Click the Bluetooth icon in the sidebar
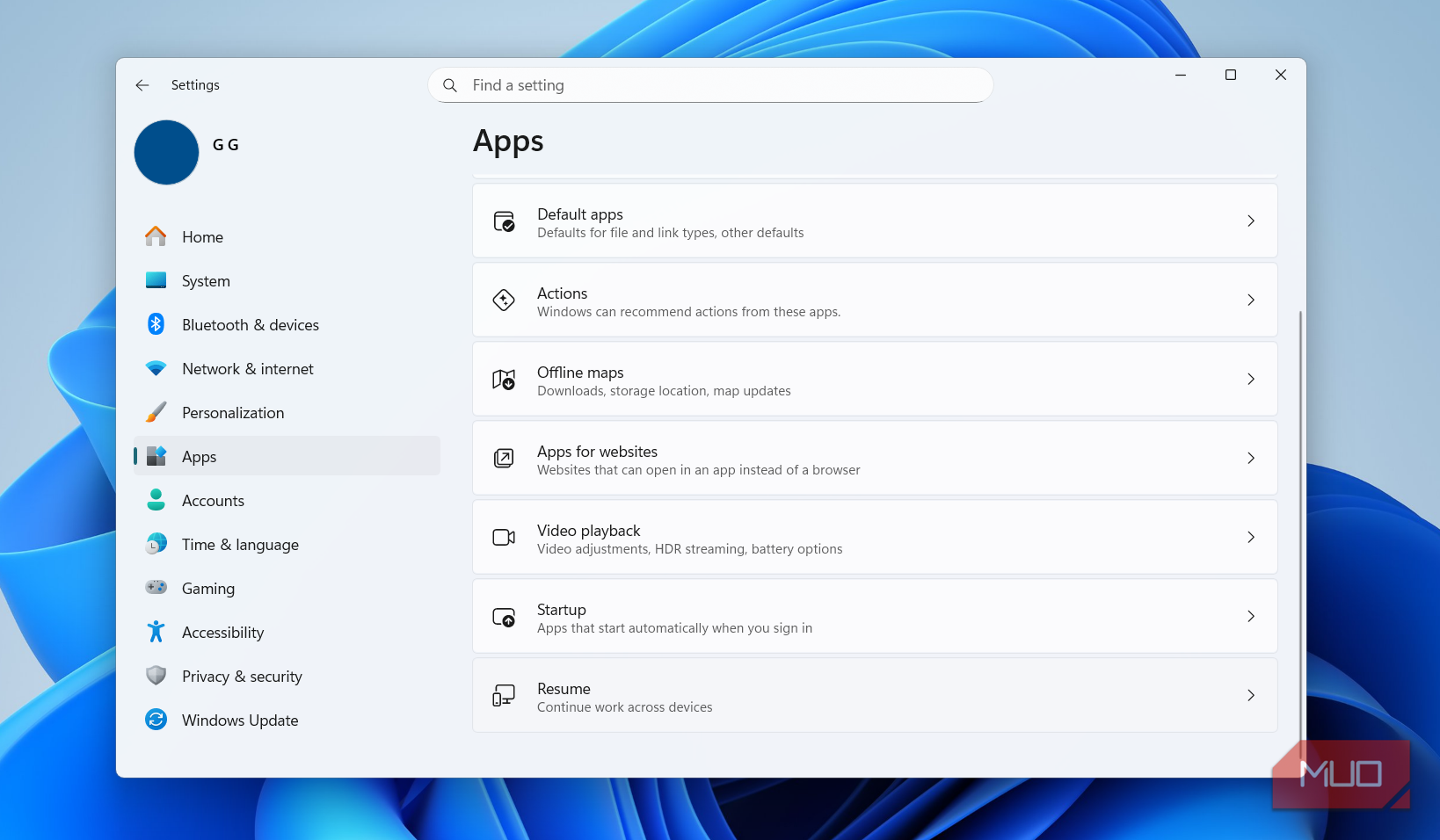The image size is (1440, 840). (156, 324)
